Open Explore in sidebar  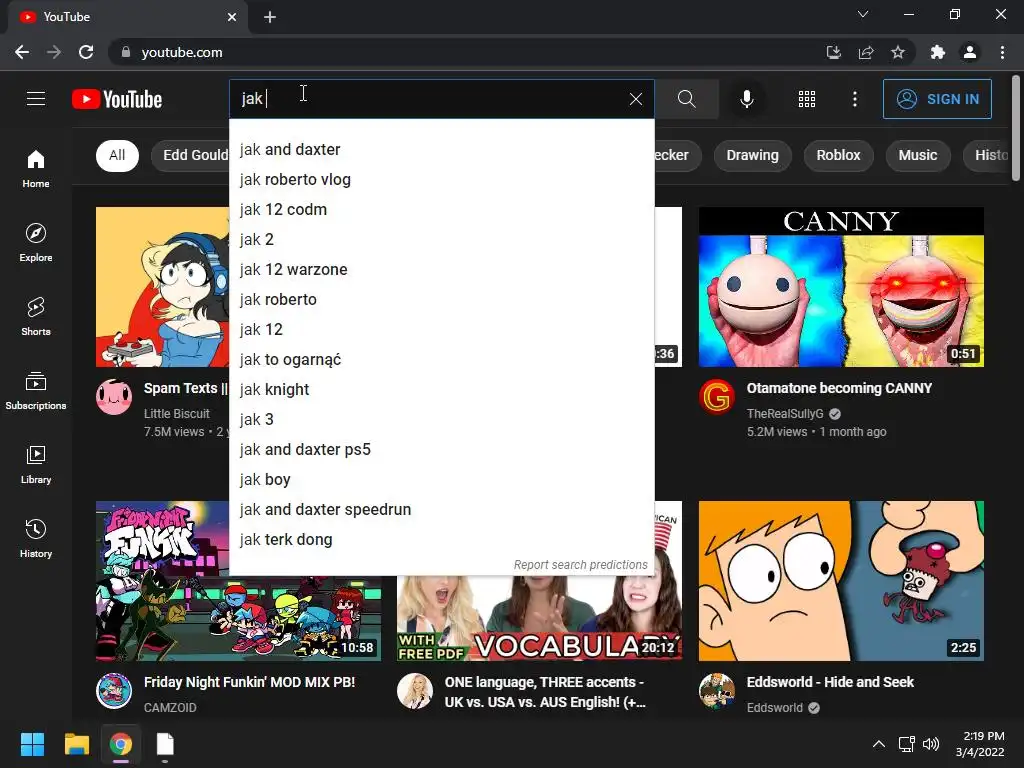point(36,242)
